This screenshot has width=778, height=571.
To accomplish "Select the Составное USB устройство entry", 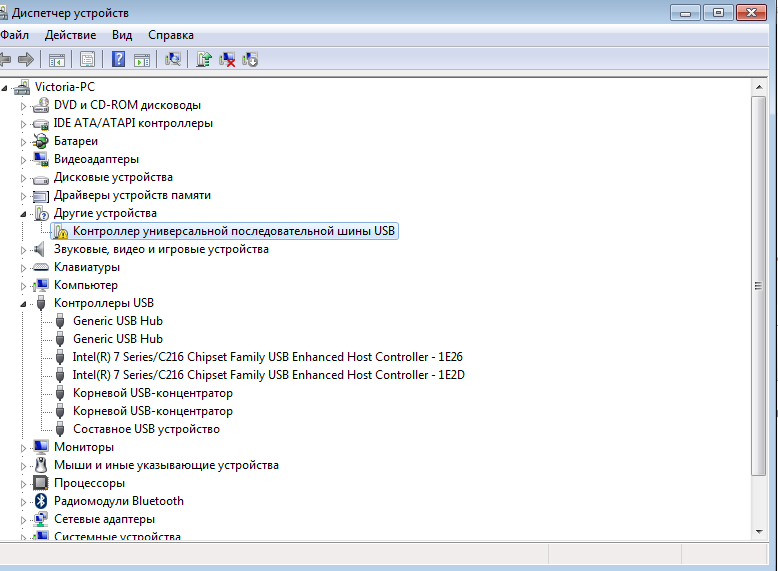I will pyautogui.click(x=146, y=429).
